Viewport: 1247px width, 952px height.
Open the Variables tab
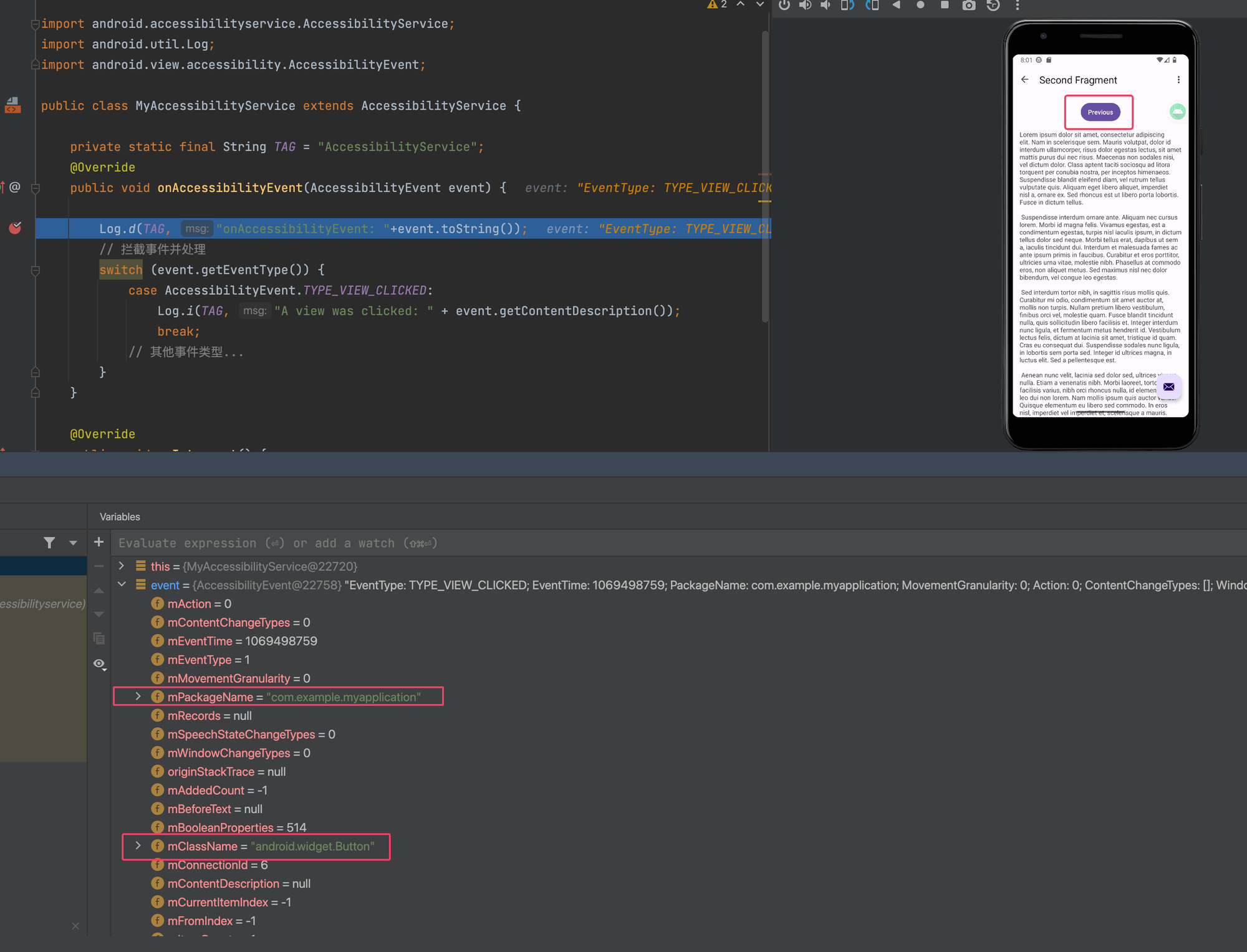click(120, 517)
